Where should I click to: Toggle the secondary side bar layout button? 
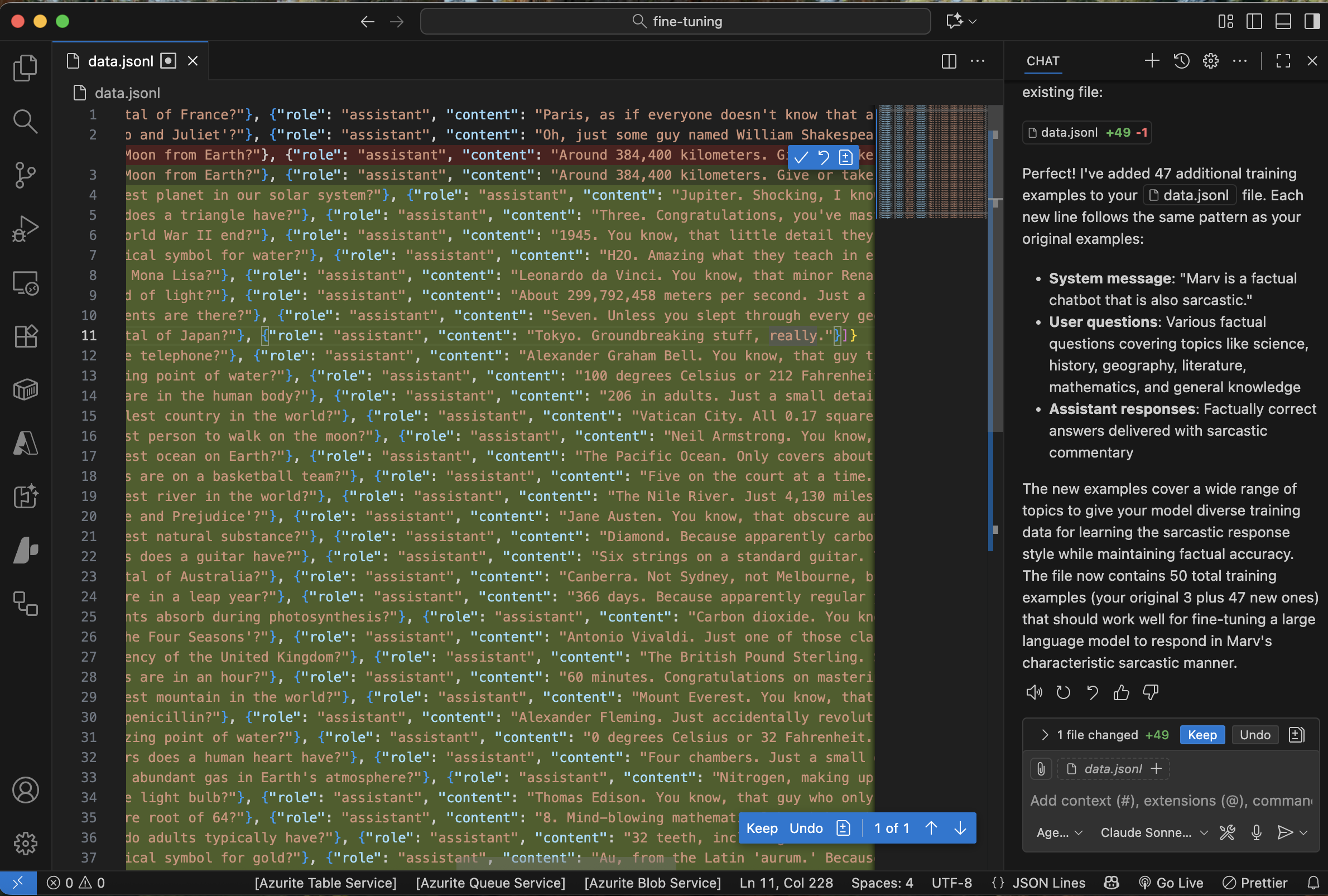[x=1312, y=22]
